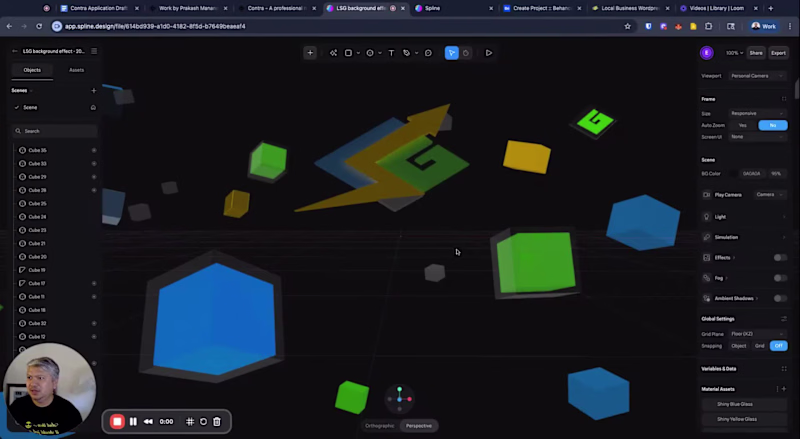Open the Videos Library Loom browser tab
The width and height of the screenshot is (800, 439).
[x=718, y=8]
